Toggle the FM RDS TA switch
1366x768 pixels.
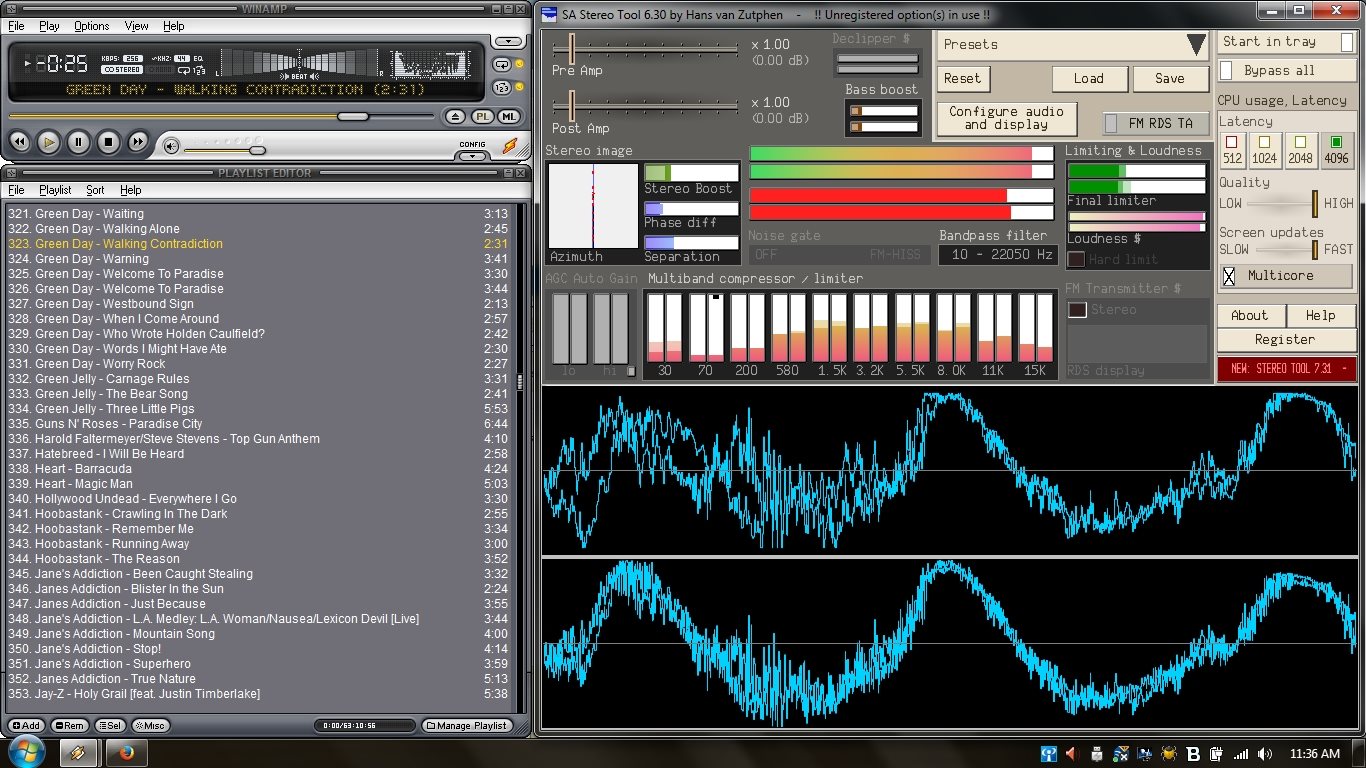pos(1156,123)
